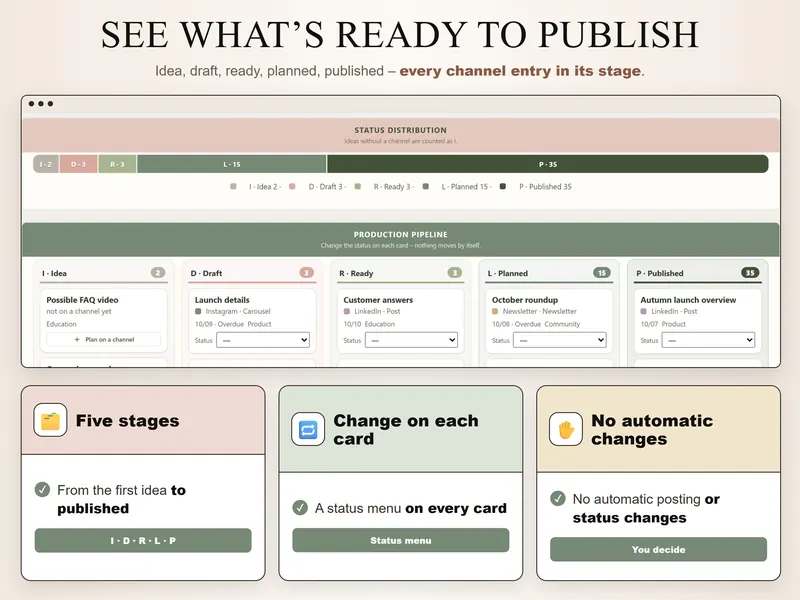Click the 'R - Ready' column header
The height and width of the screenshot is (600, 800).
pyautogui.click(x=356, y=273)
